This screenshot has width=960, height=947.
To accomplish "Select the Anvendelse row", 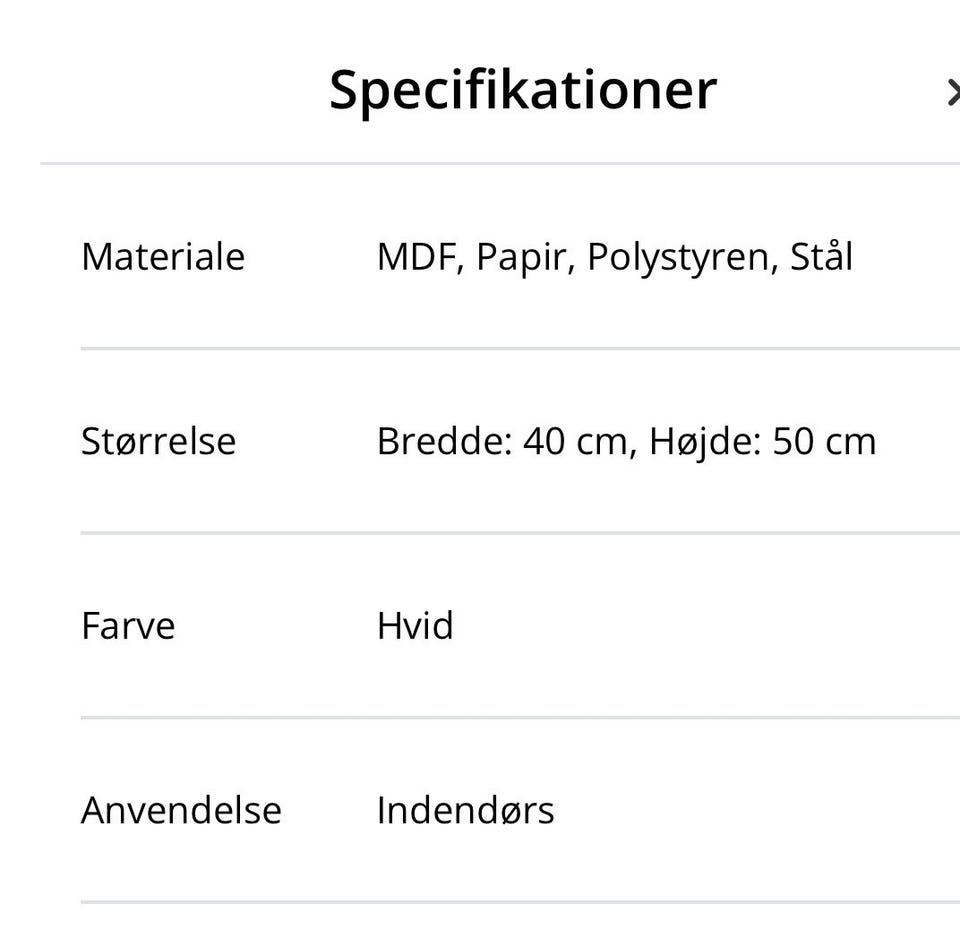I will coord(480,811).
